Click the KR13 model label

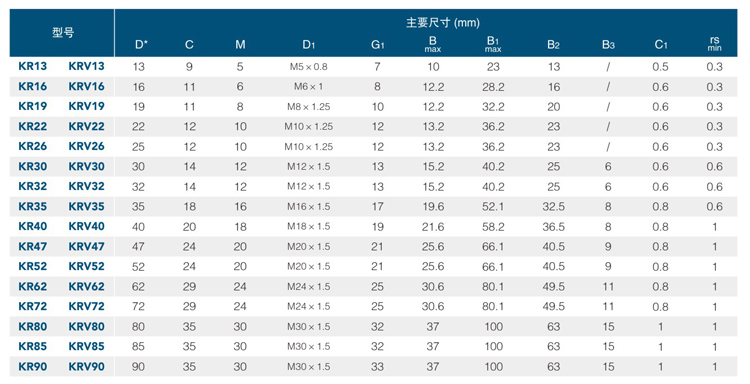point(33,66)
